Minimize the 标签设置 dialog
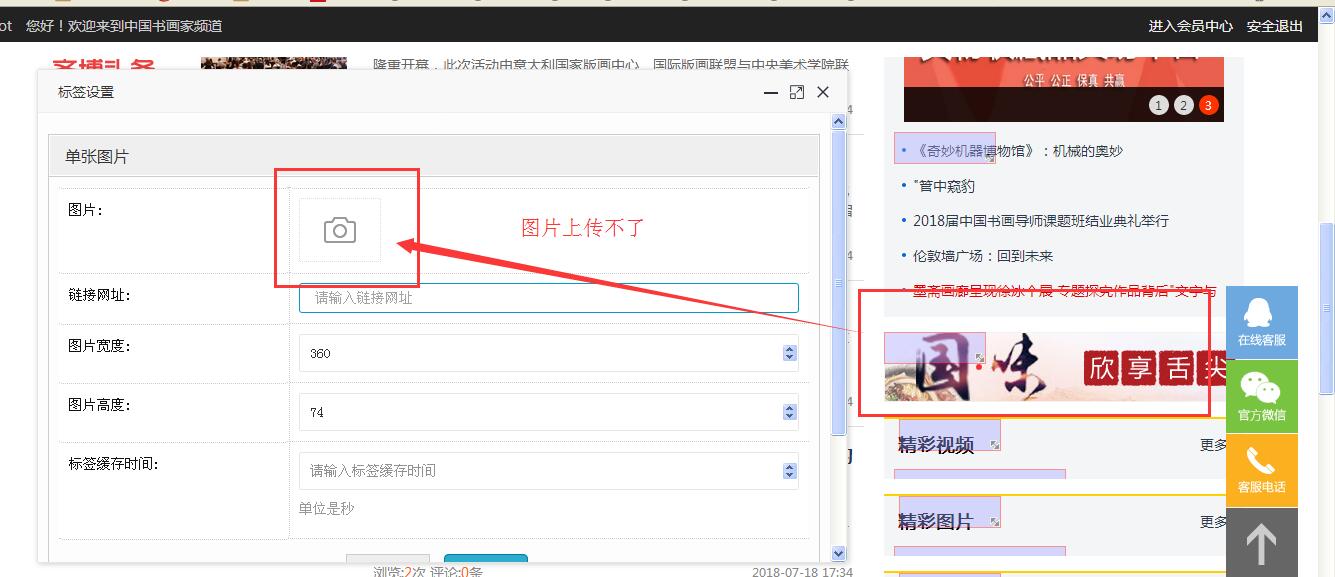The height and width of the screenshot is (577, 1335). [770, 92]
